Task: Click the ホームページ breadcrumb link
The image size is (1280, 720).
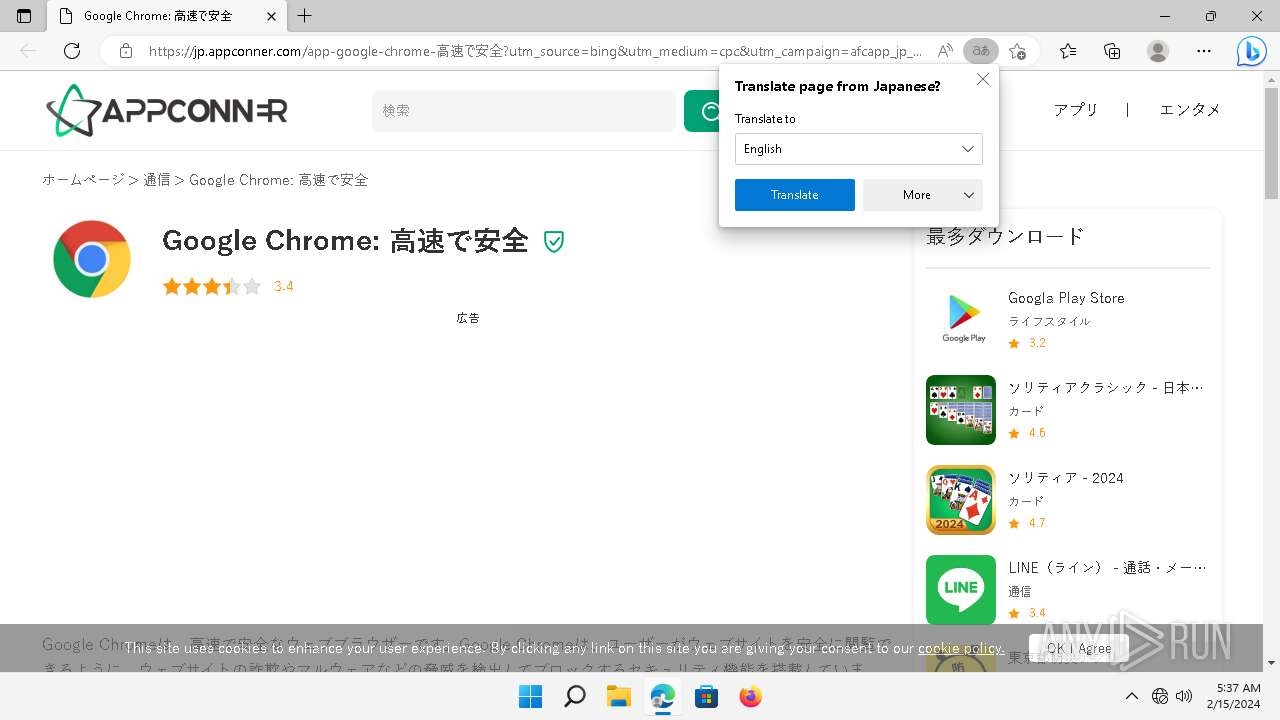Action: 83,180
